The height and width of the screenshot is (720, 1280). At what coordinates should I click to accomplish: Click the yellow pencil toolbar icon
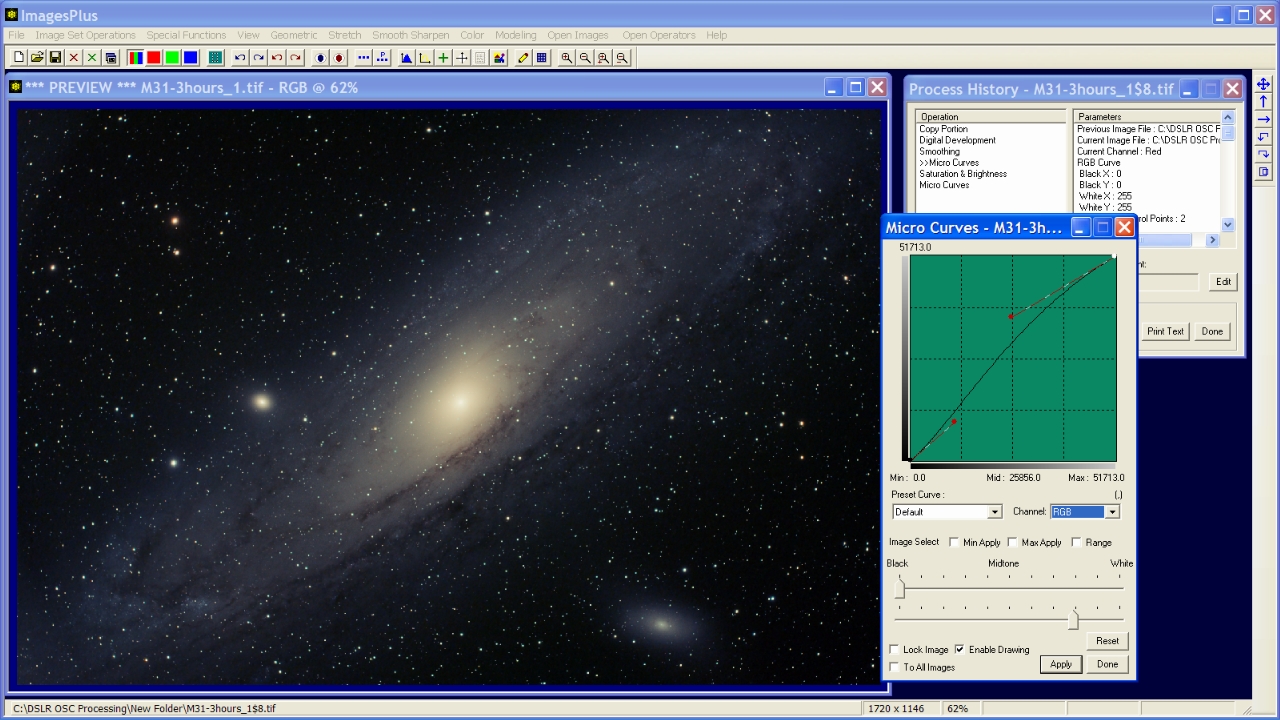[x=523, y=58]
